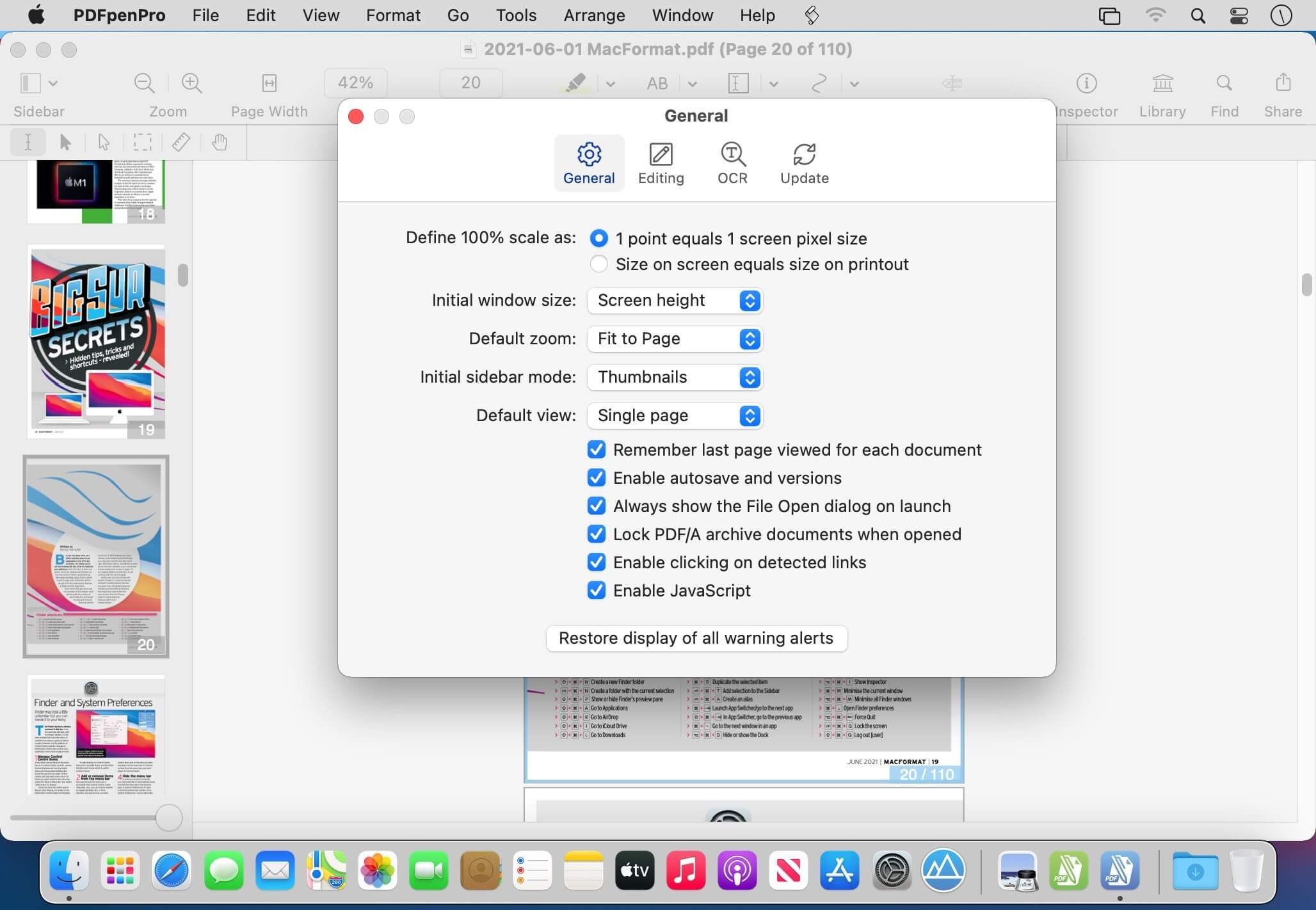This screenshot has height=910, width=1316.
Task: Click the Page Width icon
Action: pyautogui.click(x=269, y=83)
